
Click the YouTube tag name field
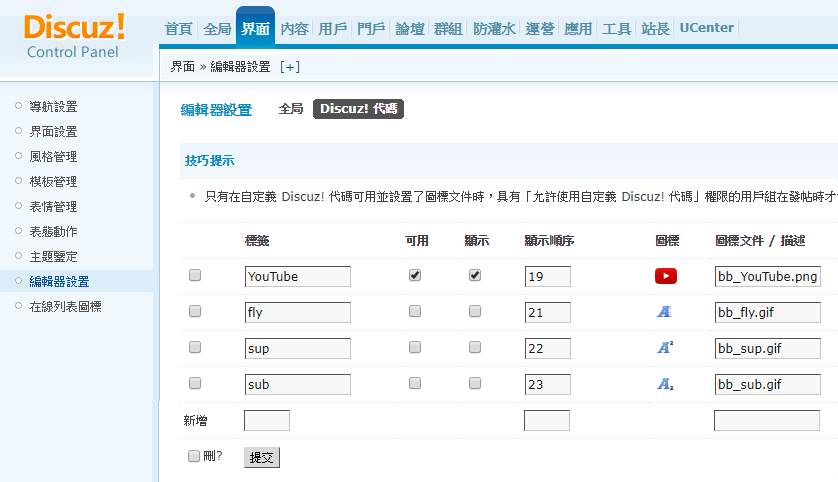[297, 276]
